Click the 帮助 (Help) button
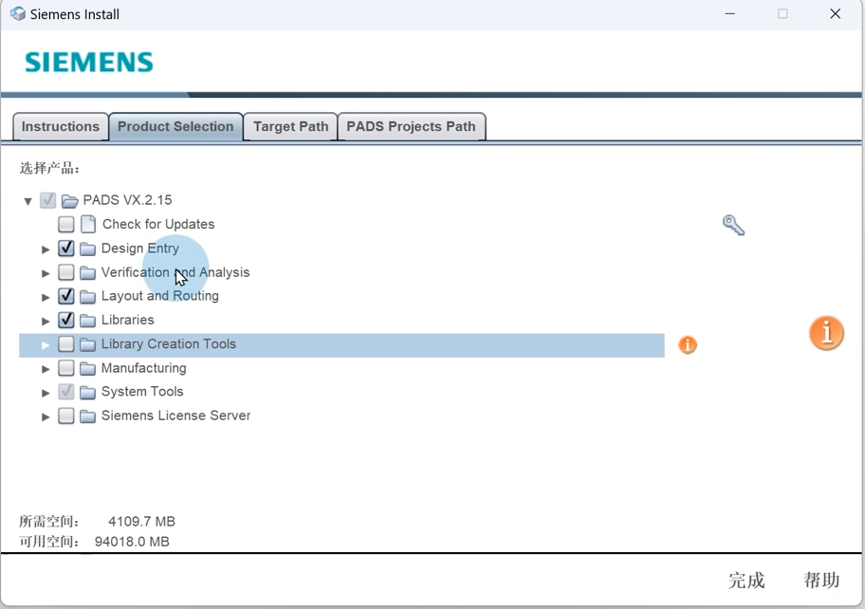The image size is (865, 609). 821,580
